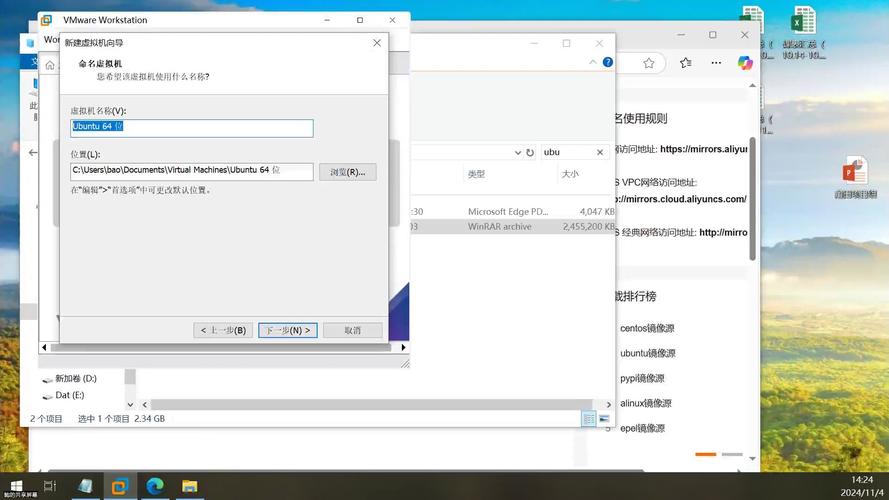Click the Edge page scrollbar up arrow

click(752, 86)
